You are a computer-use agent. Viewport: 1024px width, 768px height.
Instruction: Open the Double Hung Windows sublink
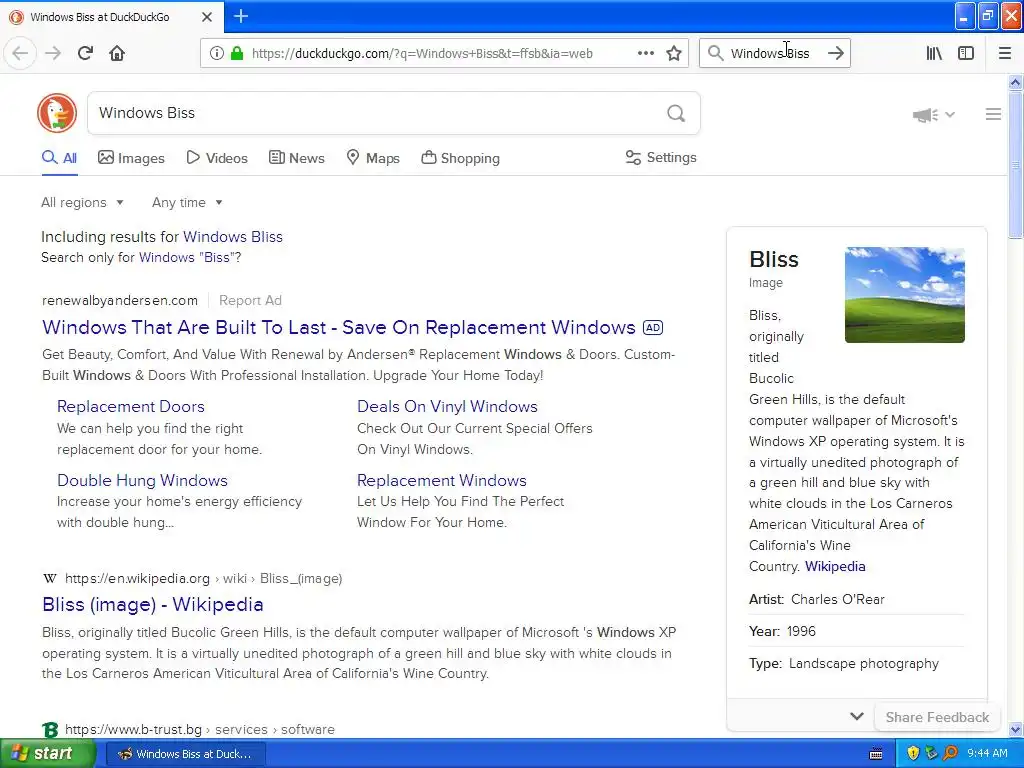click(142, 480)
